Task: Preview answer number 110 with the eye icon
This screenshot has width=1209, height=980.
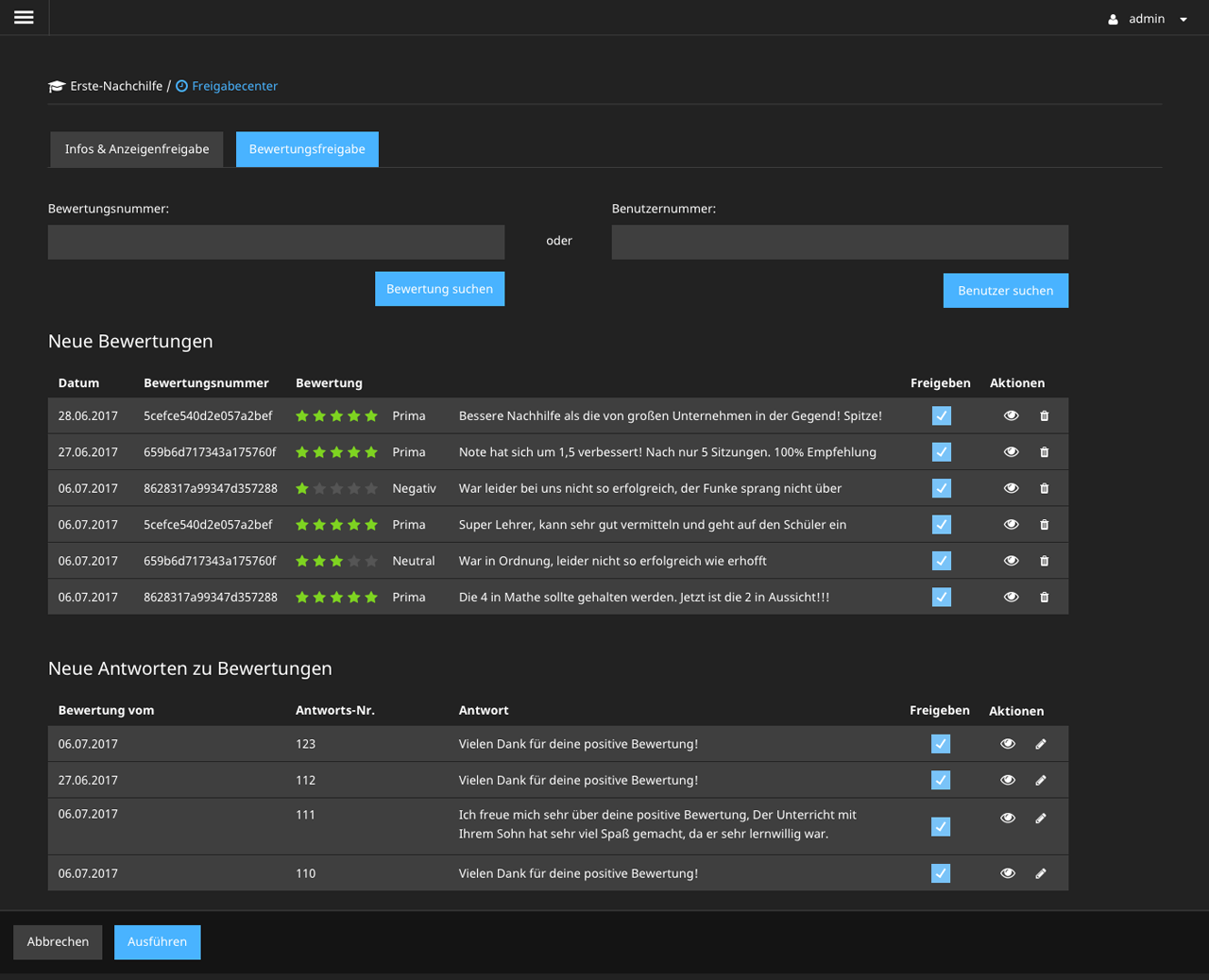Action: coord(1007,873)
